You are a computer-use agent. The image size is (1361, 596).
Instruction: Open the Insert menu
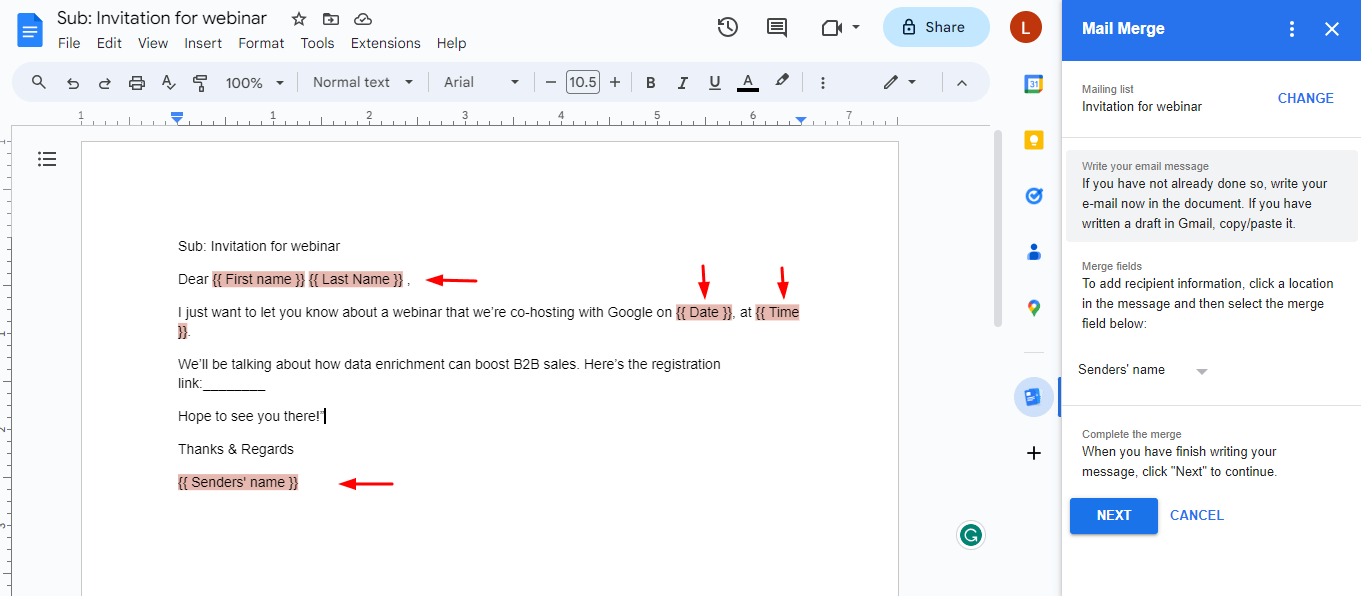[x=203, y=43]
